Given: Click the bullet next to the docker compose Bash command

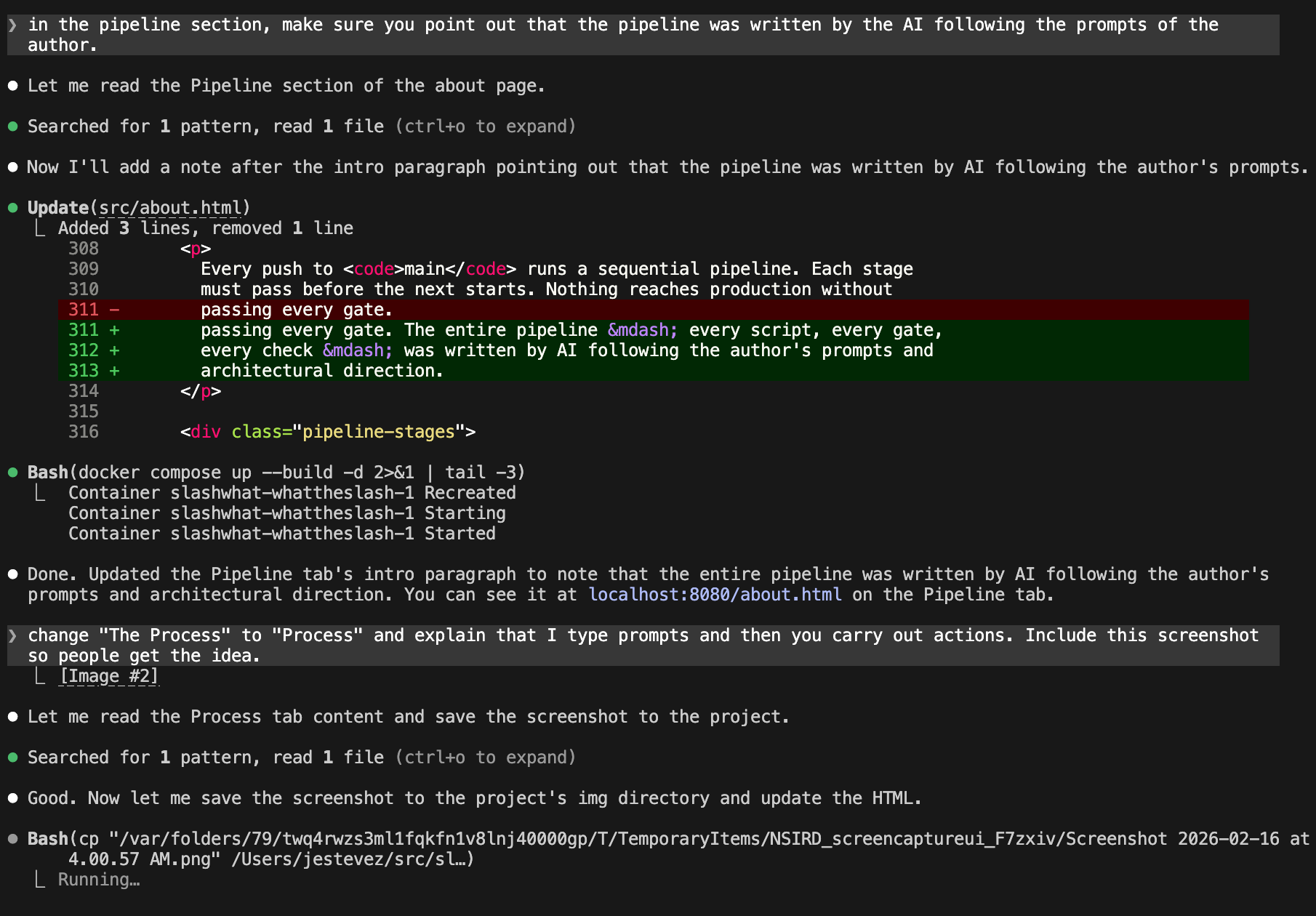Looking at the screenshot, I should click(13, 472).
